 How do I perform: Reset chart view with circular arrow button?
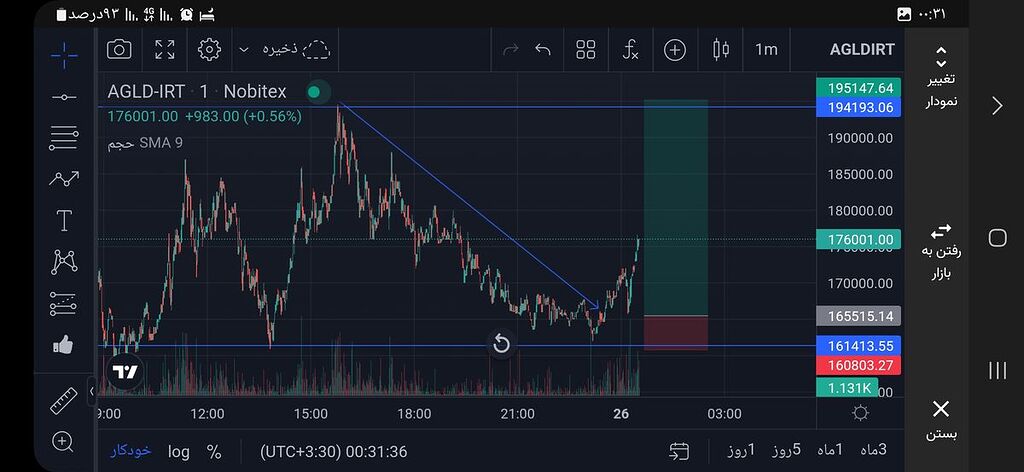click(502, 345)
